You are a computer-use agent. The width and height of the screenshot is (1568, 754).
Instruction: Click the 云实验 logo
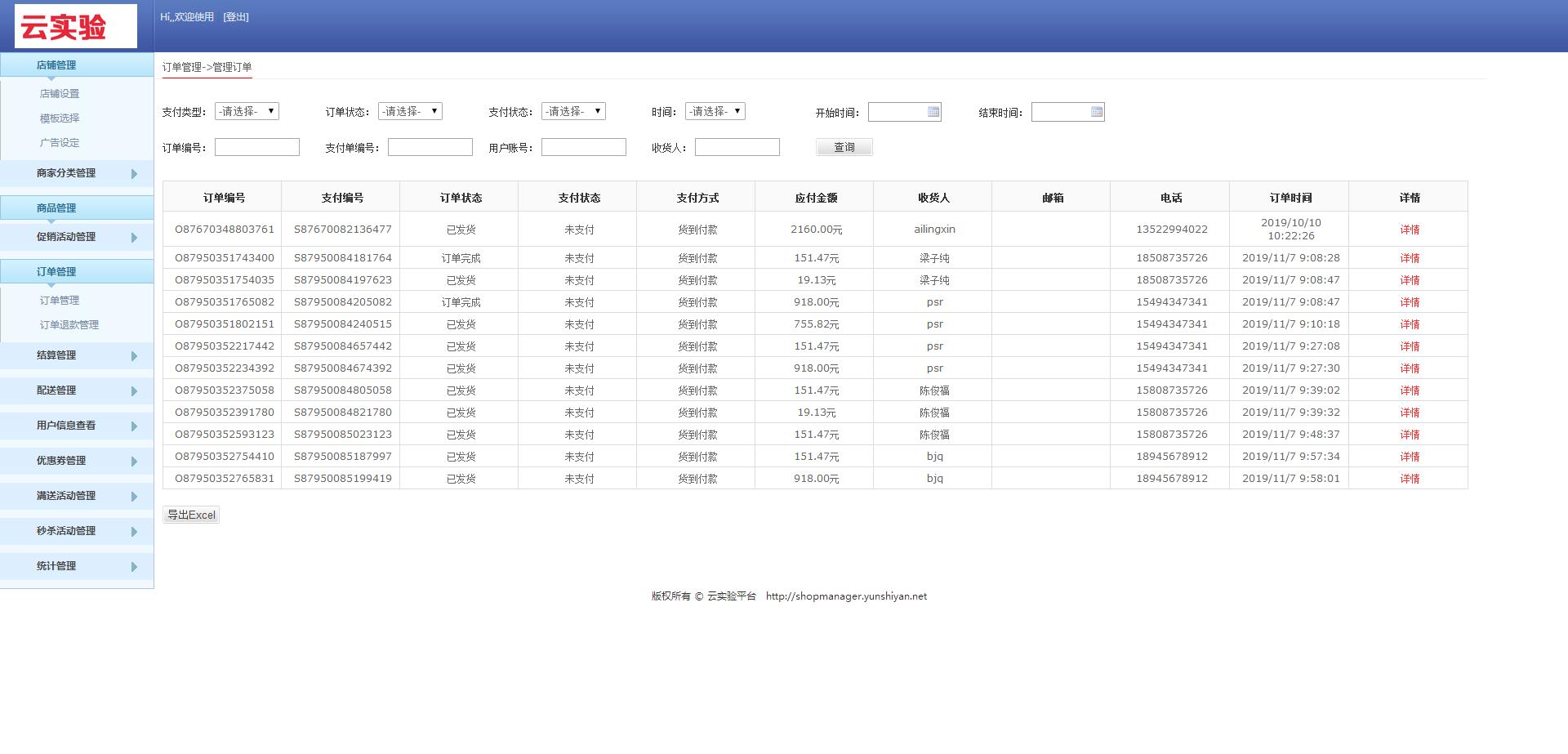click(x=75, y=27)
